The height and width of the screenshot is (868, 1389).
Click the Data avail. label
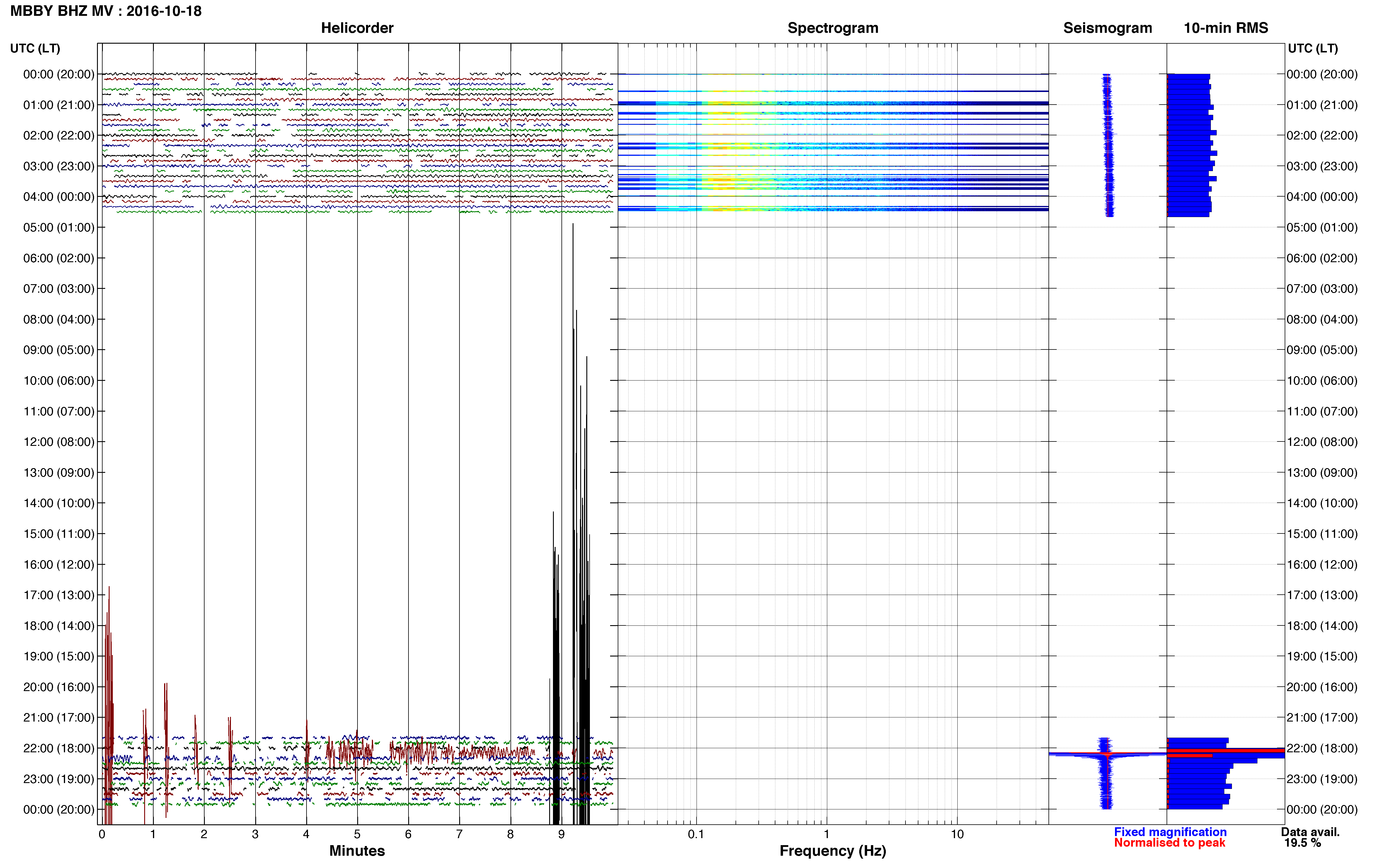(1310, 832)
